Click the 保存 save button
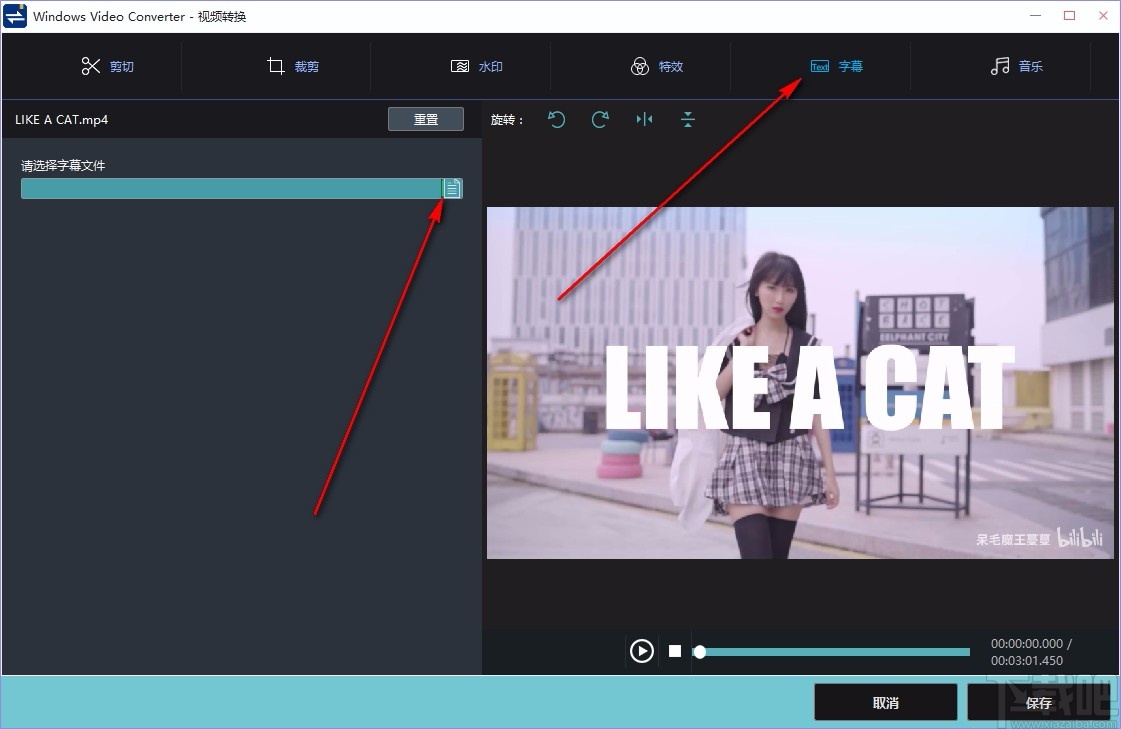 click(1038, 702)
